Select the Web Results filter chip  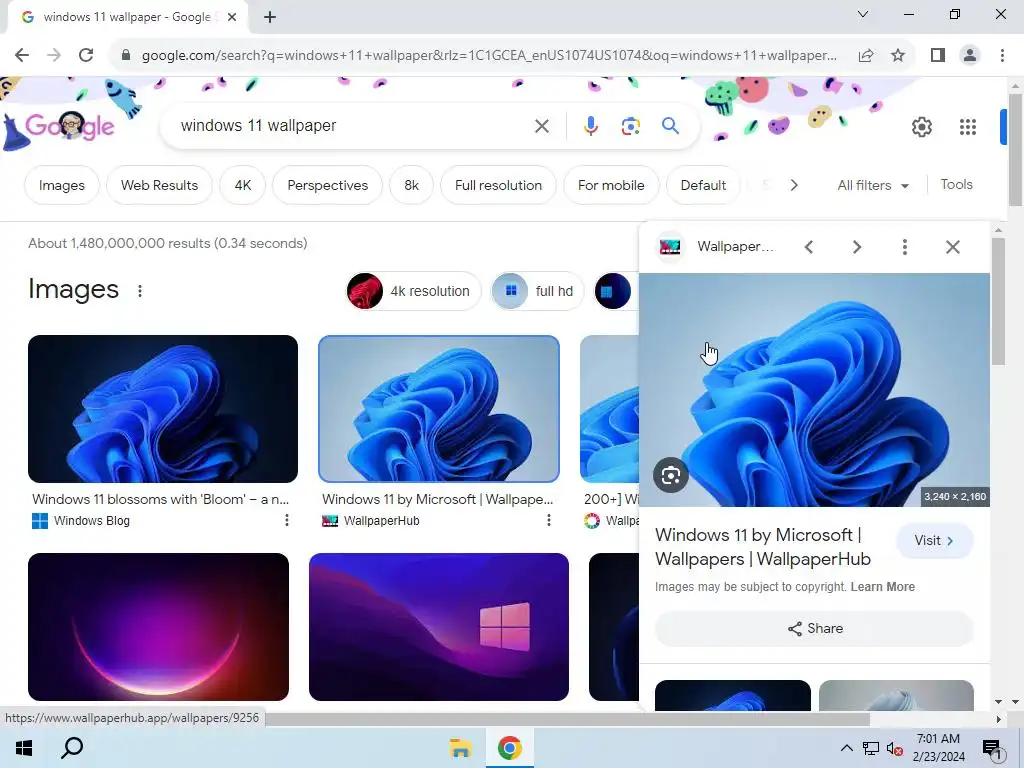159,185
